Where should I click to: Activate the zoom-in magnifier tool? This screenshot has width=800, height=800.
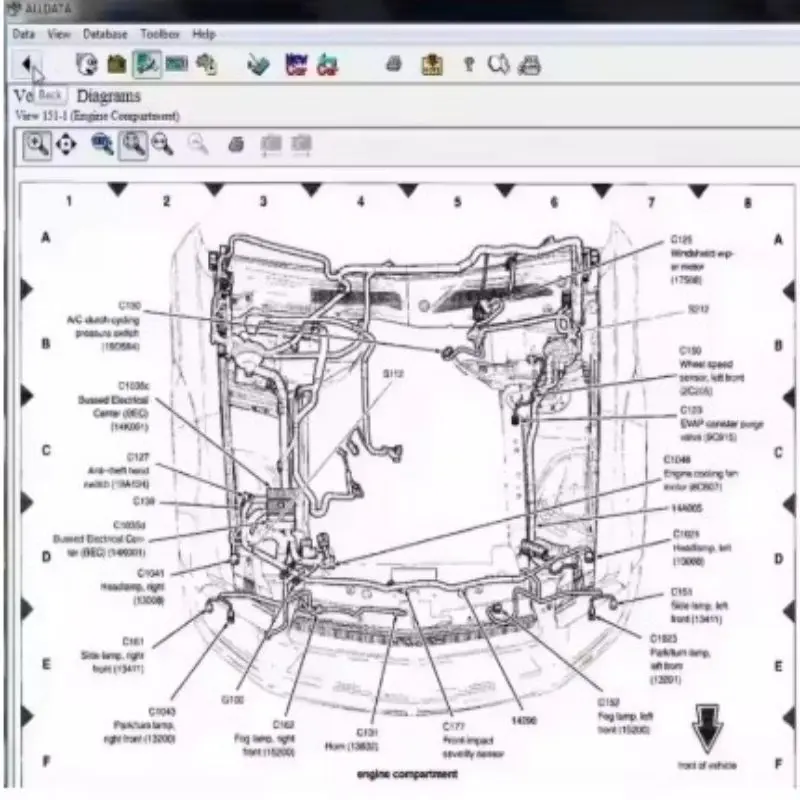[37, 145]
